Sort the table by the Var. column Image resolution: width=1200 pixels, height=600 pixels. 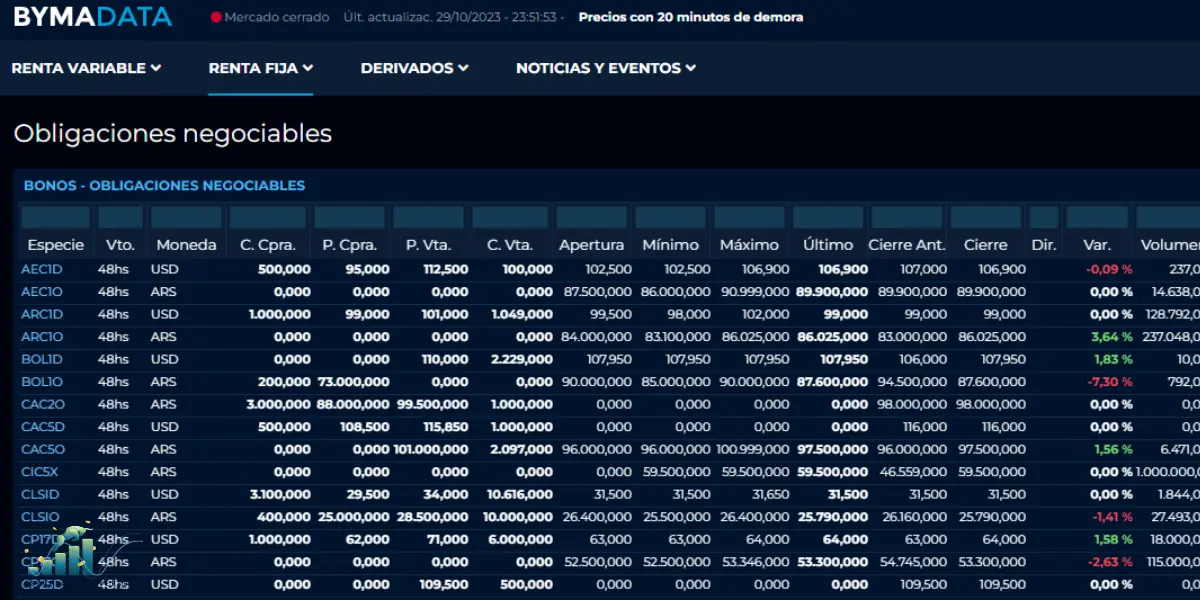point(1097,244)
